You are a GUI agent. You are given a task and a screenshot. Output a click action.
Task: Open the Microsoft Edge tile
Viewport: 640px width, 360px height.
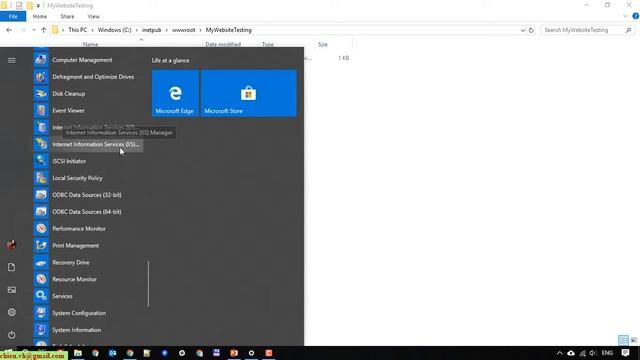point(175,93)
